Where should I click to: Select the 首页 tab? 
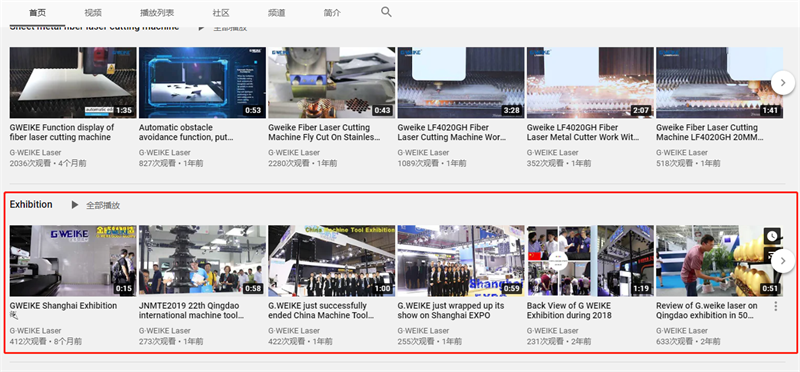[37, 13]
